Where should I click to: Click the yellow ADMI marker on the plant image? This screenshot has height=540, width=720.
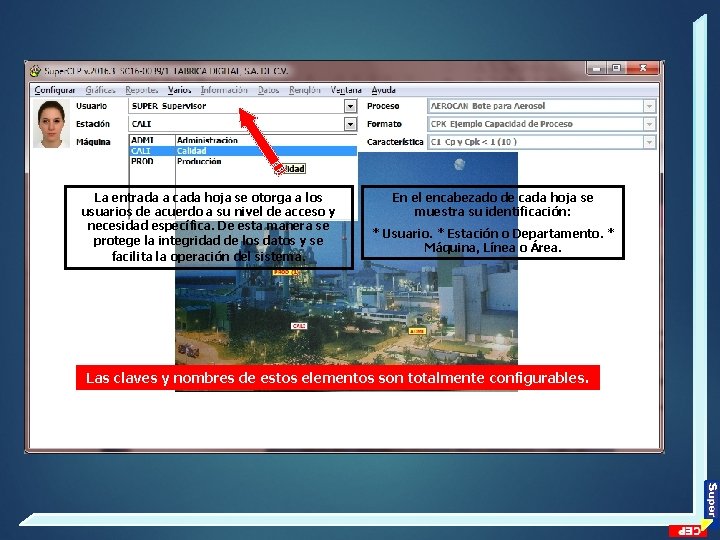pos(417,331)
